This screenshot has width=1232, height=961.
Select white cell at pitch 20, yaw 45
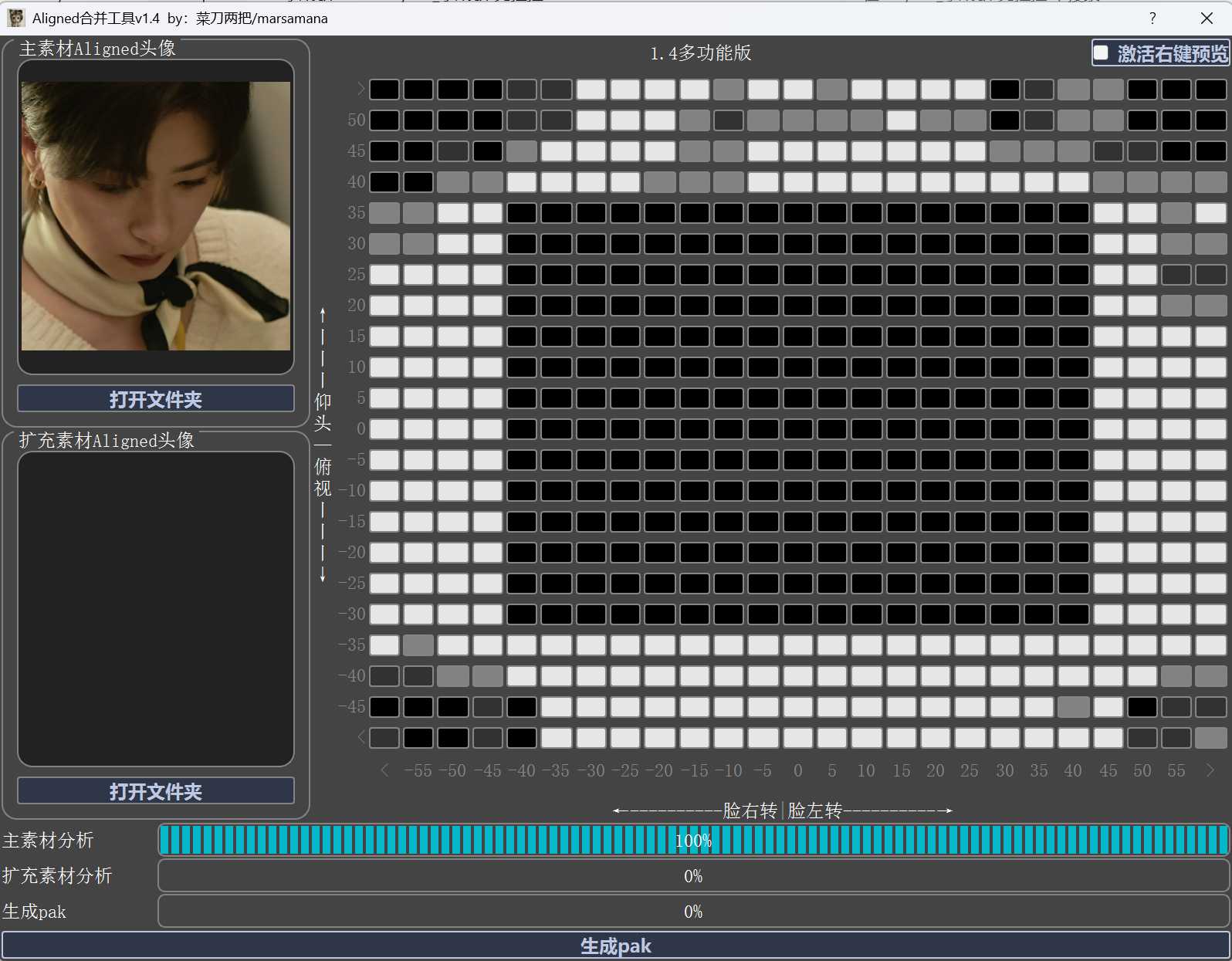(x=1108, y=306)
